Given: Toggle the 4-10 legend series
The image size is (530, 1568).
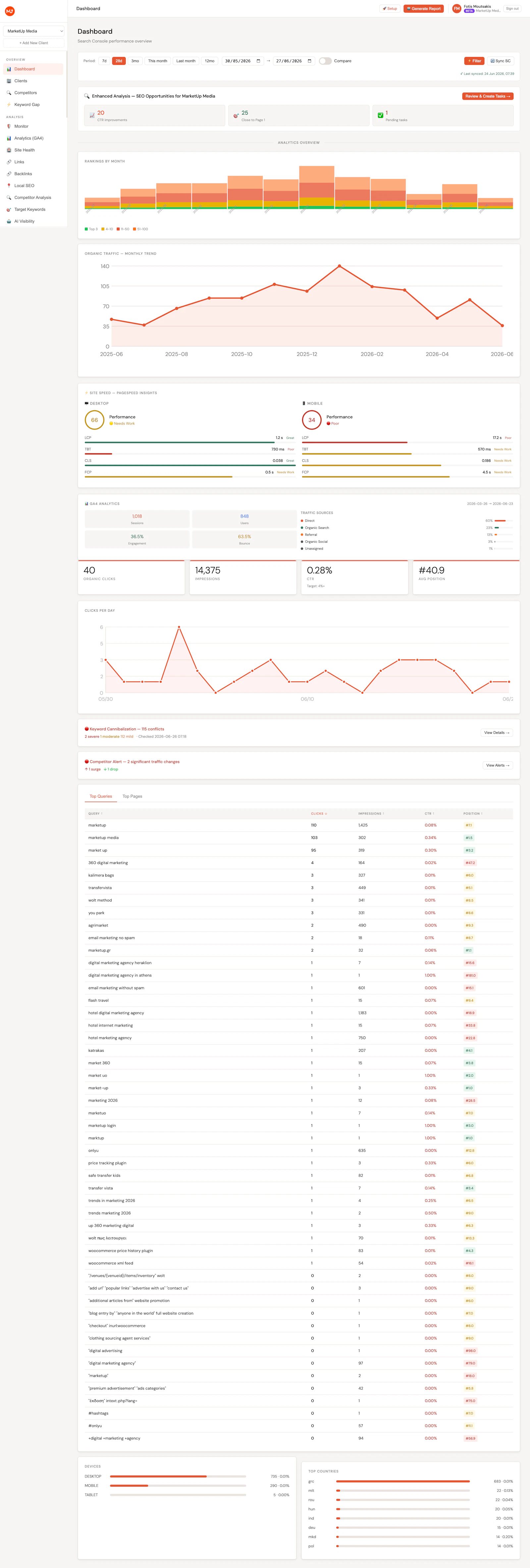Looking at the screenshot, I should 107,229.
